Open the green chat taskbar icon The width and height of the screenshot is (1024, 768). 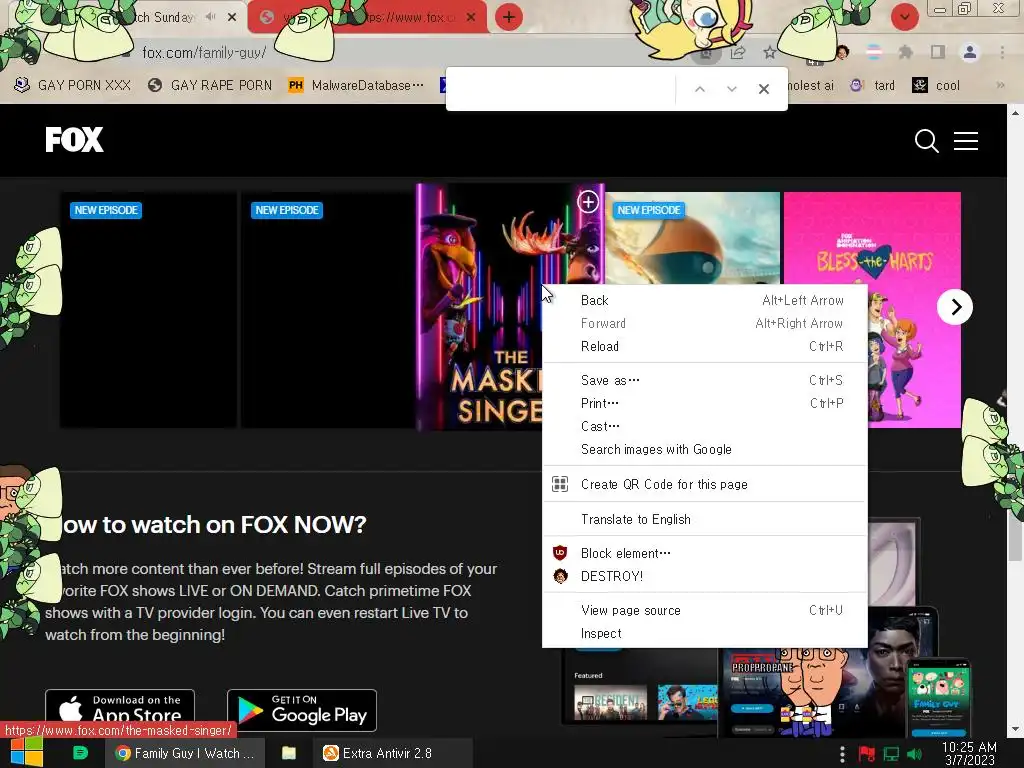(x=80, y=753)
